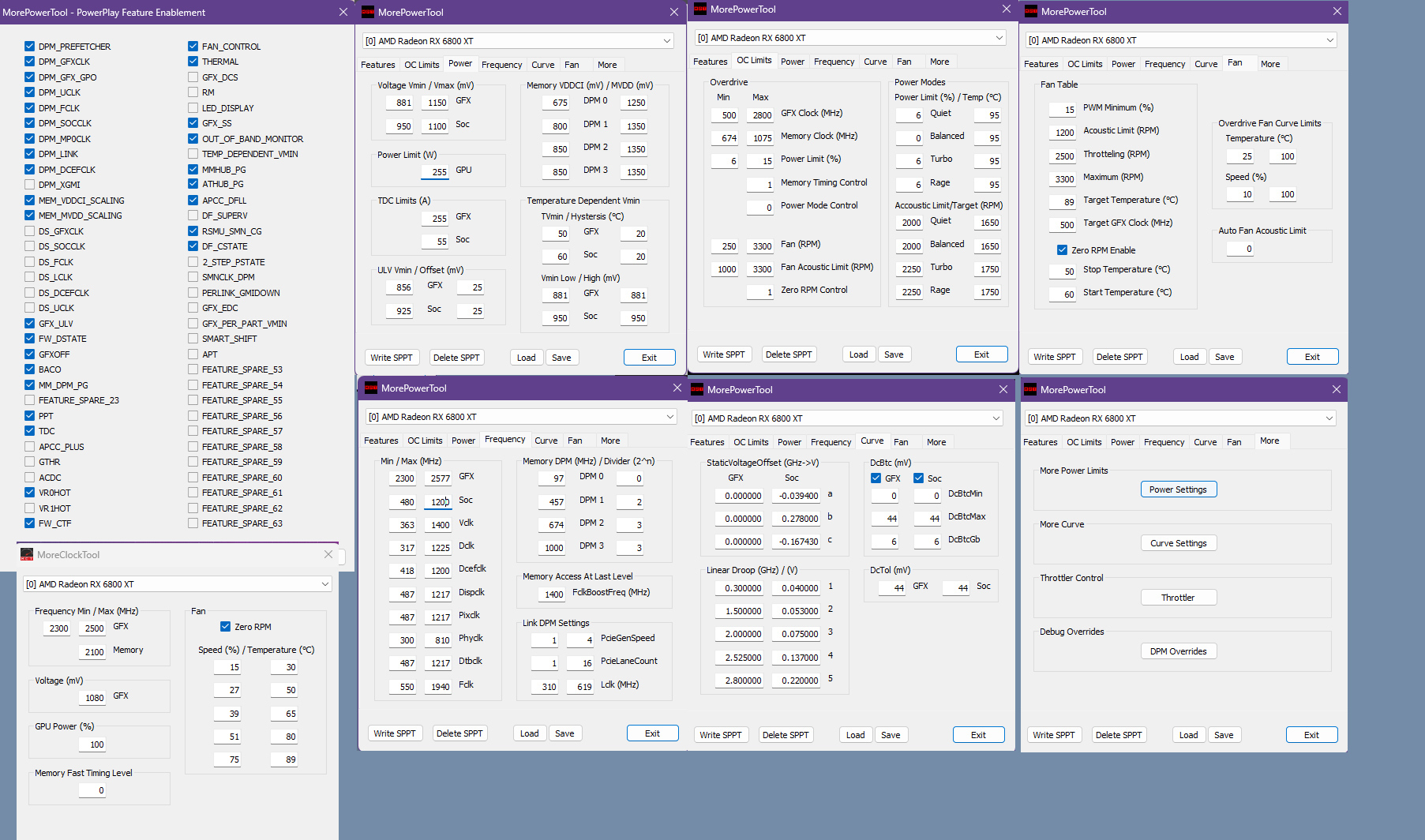
Task: Click Save in the Curve window
Action: [891, 735]
